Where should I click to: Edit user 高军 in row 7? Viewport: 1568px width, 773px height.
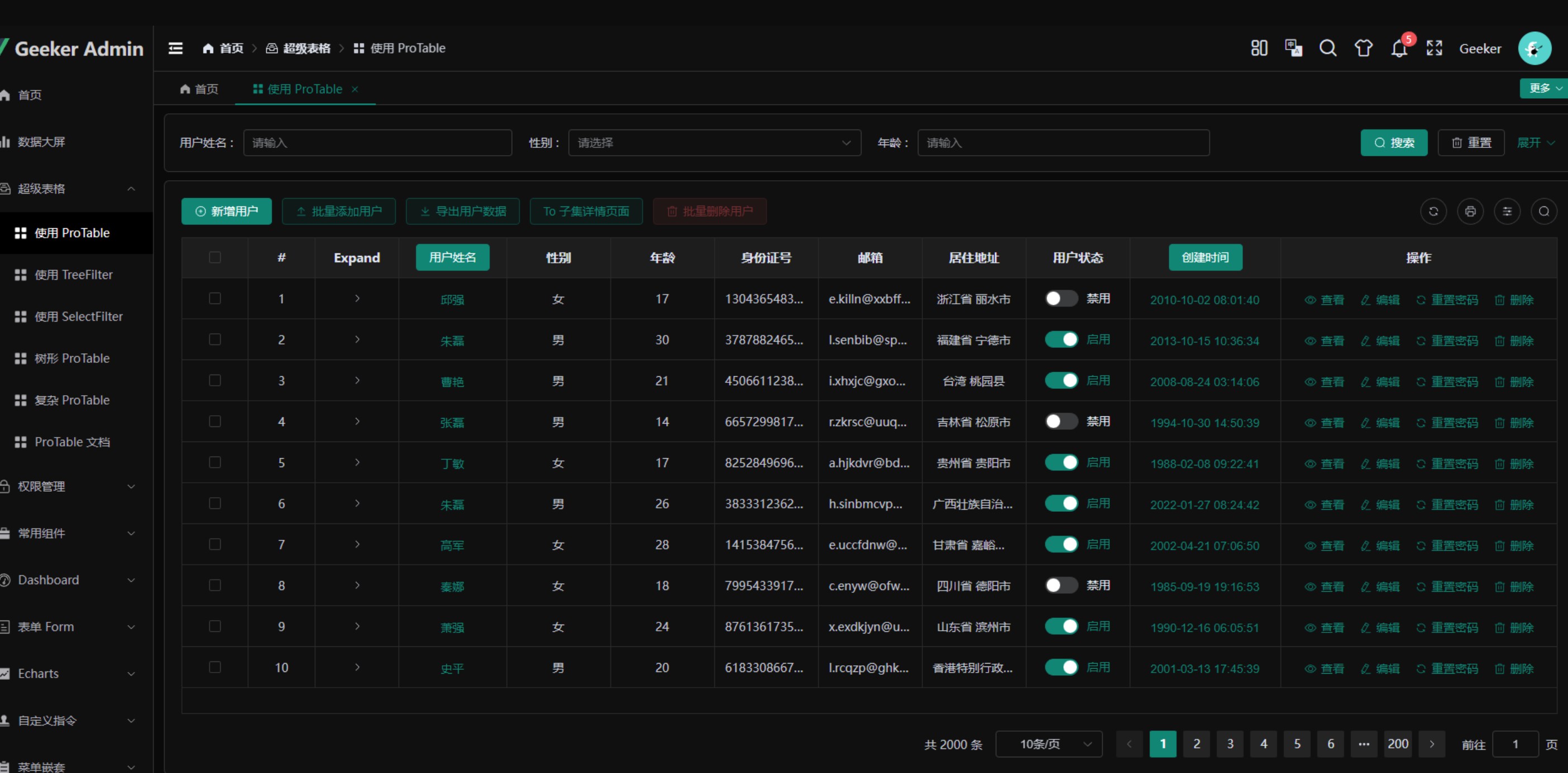(1380, 545)
